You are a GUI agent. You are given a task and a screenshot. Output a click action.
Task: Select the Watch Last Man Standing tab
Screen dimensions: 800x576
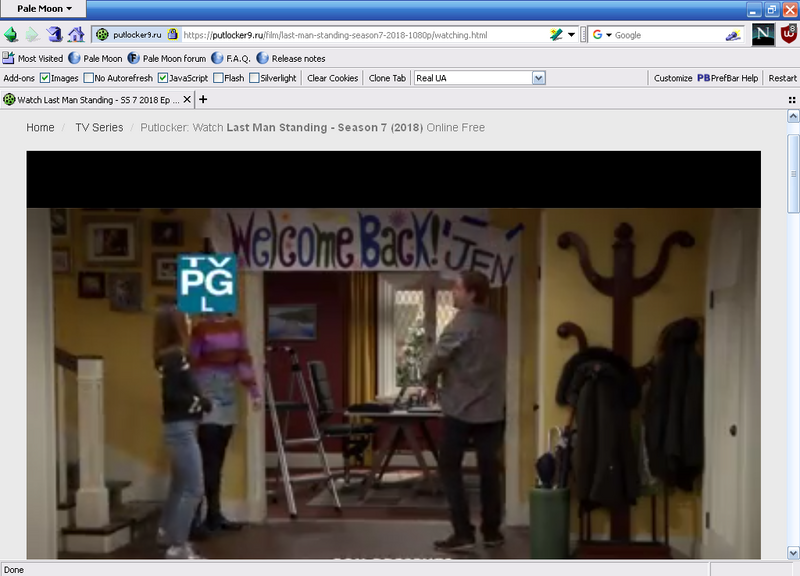coord(97,99)
